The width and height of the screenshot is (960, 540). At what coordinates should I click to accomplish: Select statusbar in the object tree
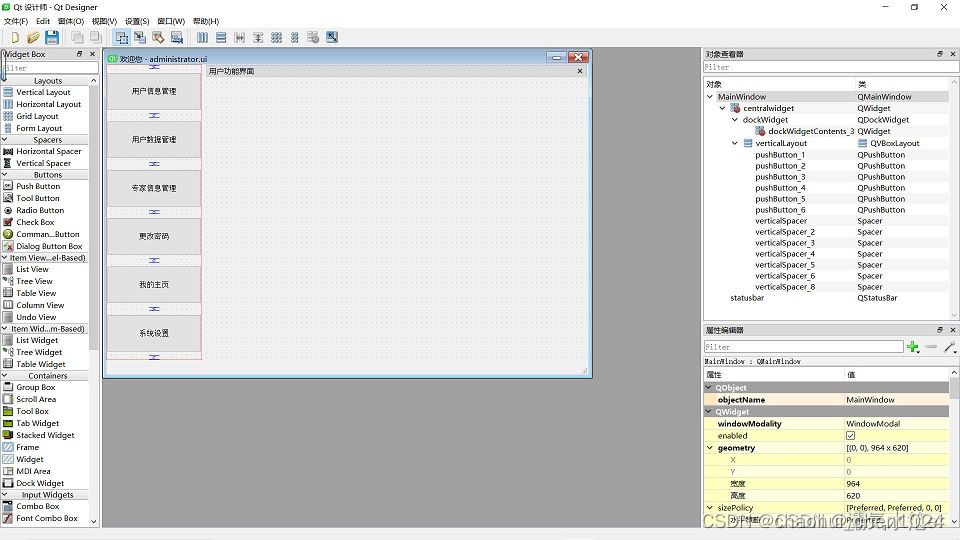(747, 298)
